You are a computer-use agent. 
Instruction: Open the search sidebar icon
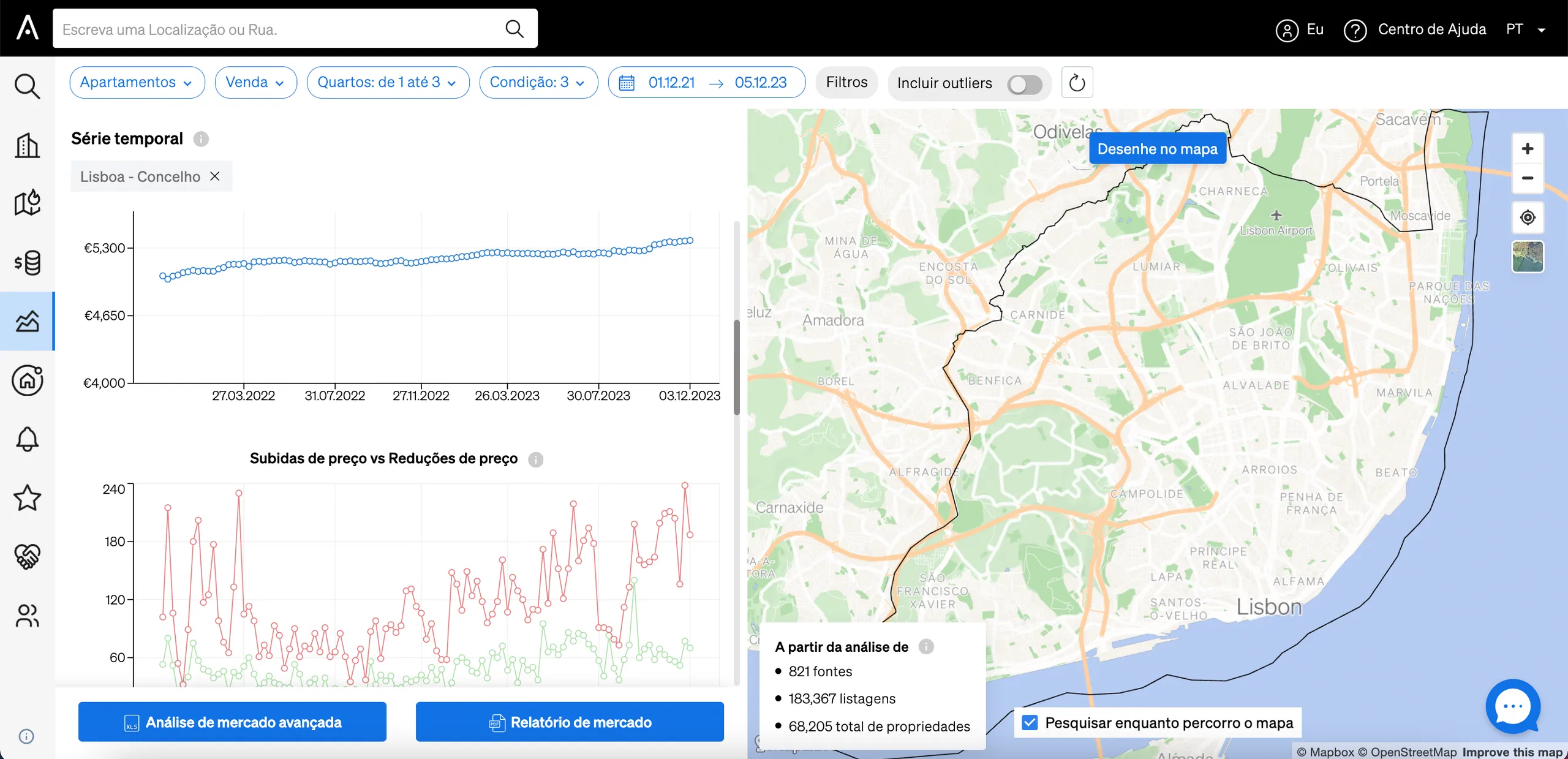[27, 86]
